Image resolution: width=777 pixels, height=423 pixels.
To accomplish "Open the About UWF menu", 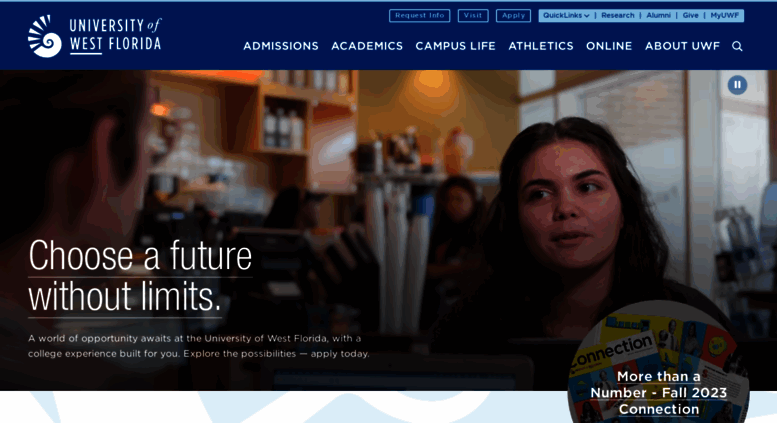I will pos(682,46).
